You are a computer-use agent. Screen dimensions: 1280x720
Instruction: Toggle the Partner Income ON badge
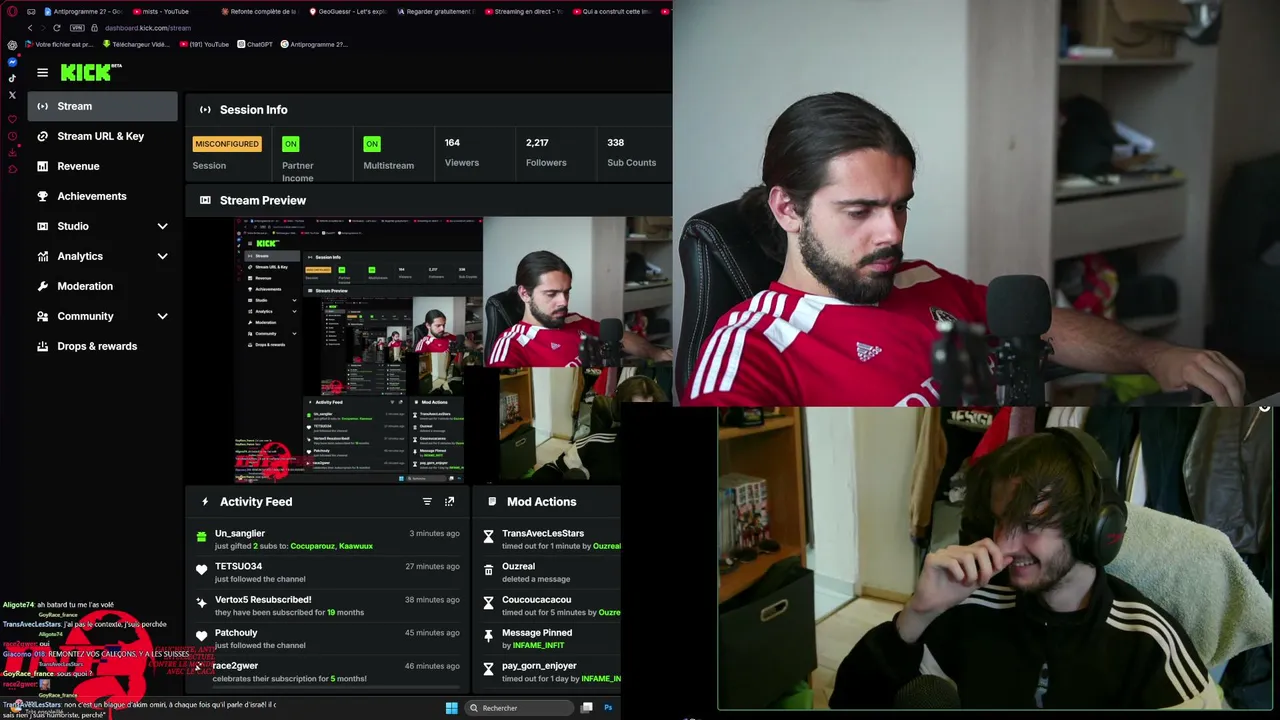click(x=290, y=144)
